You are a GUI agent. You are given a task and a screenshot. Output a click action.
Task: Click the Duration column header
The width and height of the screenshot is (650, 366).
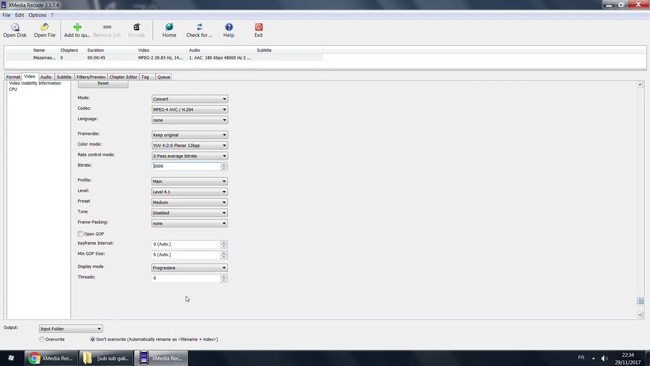tap(96, 50)
